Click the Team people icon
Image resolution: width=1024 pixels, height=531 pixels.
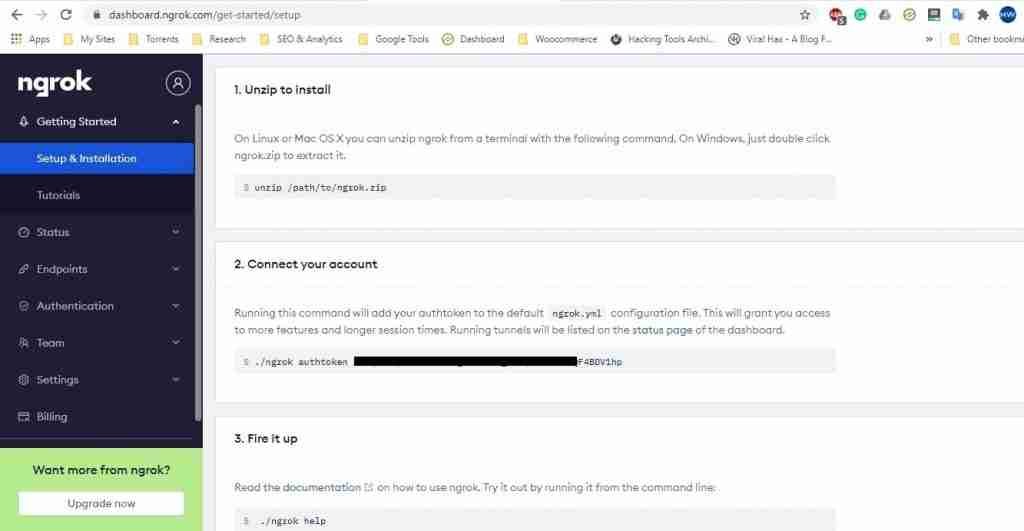point(24,343)
